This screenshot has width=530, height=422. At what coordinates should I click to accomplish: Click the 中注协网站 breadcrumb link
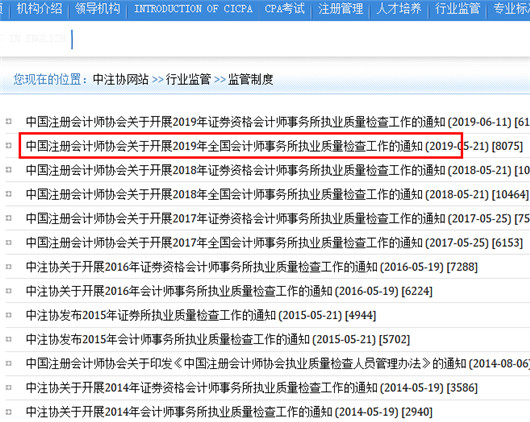[121, 79]
